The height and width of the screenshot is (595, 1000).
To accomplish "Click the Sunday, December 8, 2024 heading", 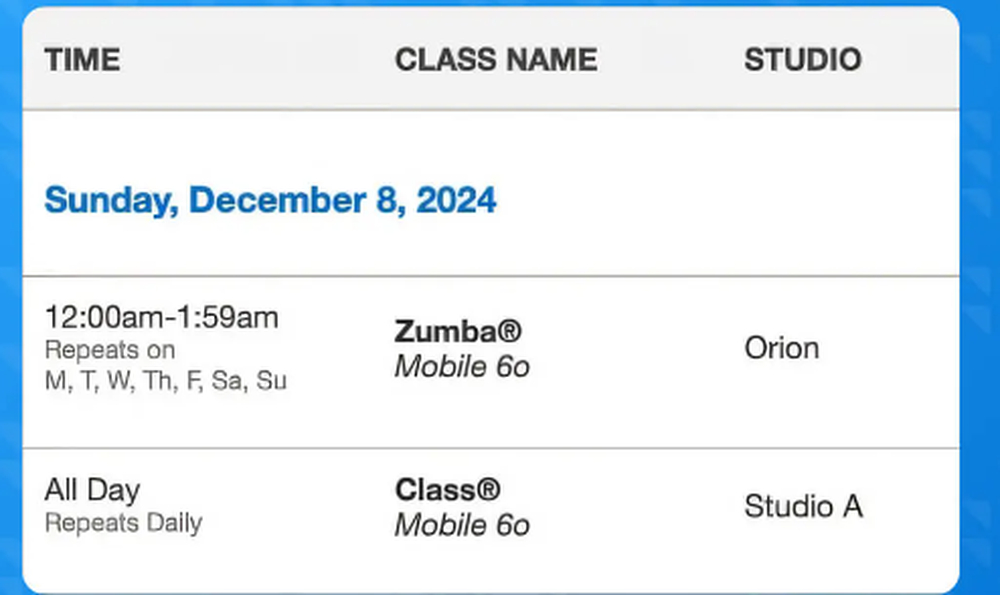I will tap(270, 200).
